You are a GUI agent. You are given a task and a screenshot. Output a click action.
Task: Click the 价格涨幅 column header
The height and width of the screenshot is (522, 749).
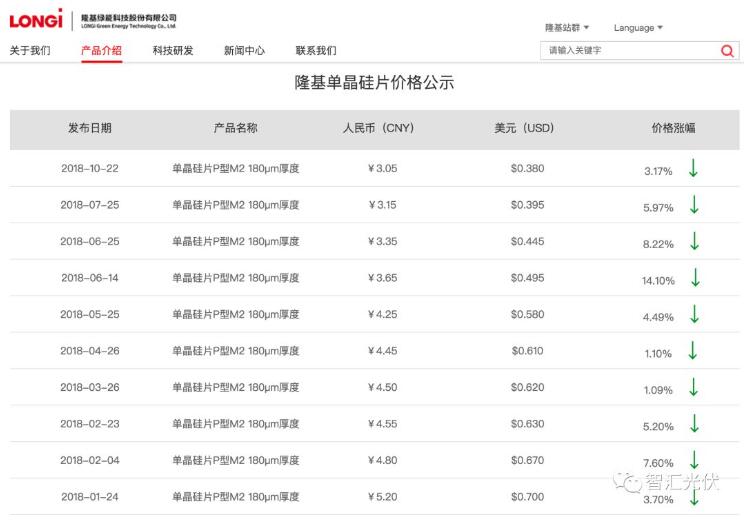pyautogui.click(x=674, y=128)
